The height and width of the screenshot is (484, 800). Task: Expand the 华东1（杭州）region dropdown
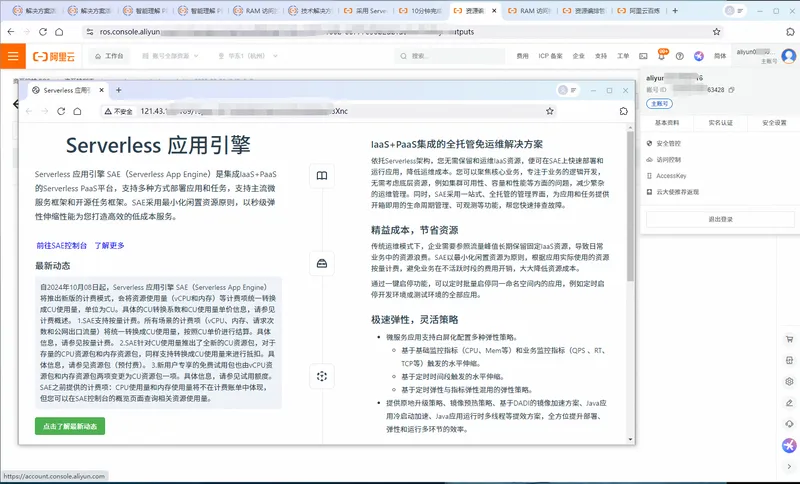tap(248, 56)
